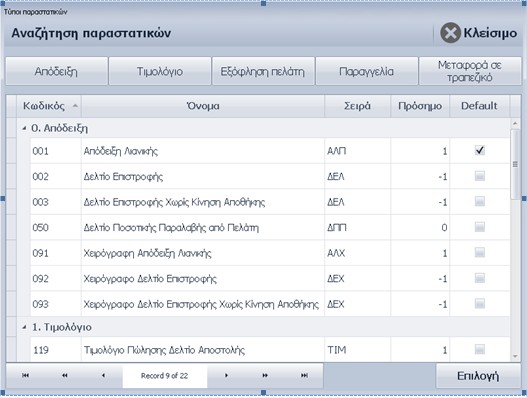Select Χειρόγραφο Δελτίο Επιστροφής Χωρίς Κίνηση 093
Image resolution: width=527 pixels, height=398 pixels.
(270, 304)
